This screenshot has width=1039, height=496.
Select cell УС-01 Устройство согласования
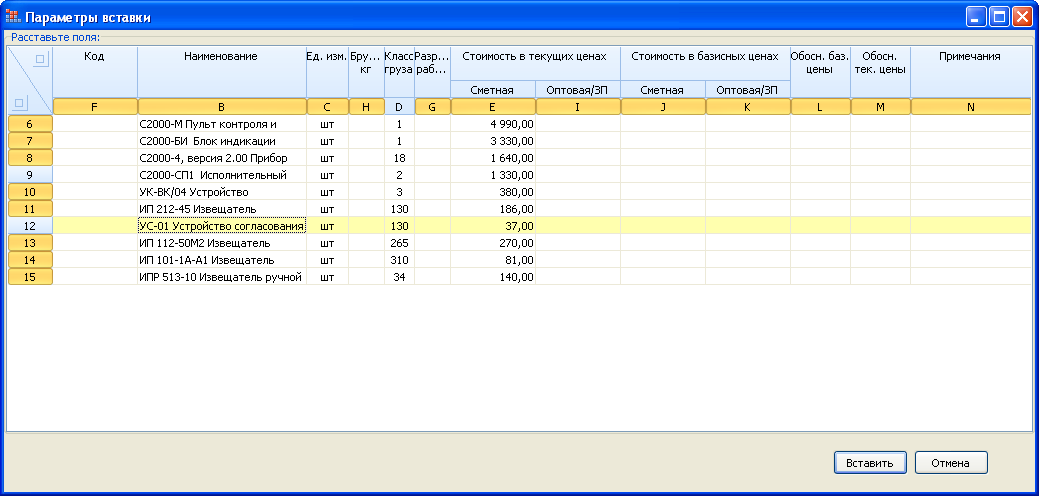pos(222,226)
